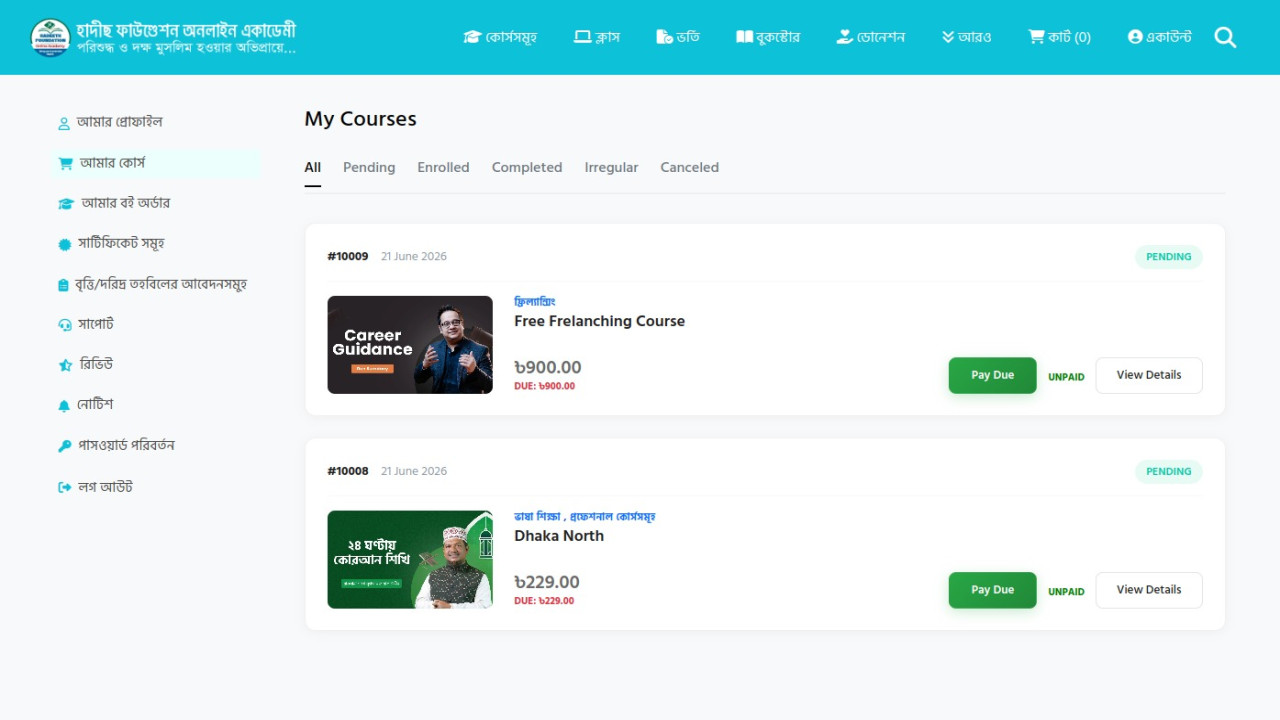Click the sign-out icon beside লগ আউট
The width and height of the screenshot is (1280, 720).
coord(65,487)
